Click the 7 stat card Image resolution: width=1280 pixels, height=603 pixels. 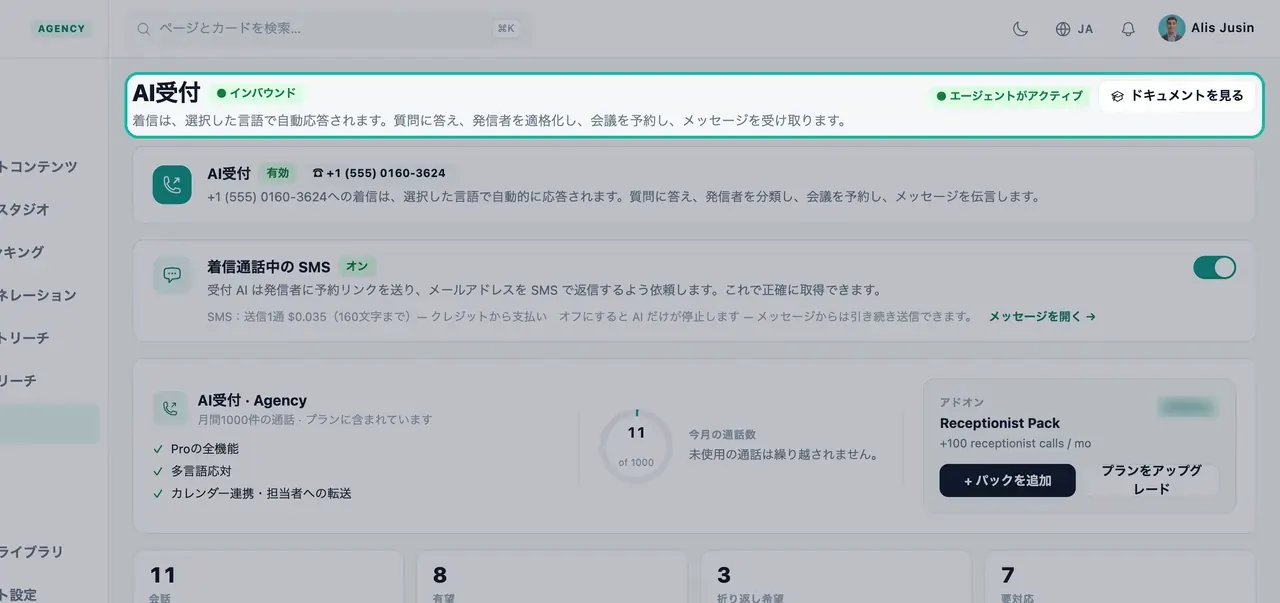[x=1120, y=576]
